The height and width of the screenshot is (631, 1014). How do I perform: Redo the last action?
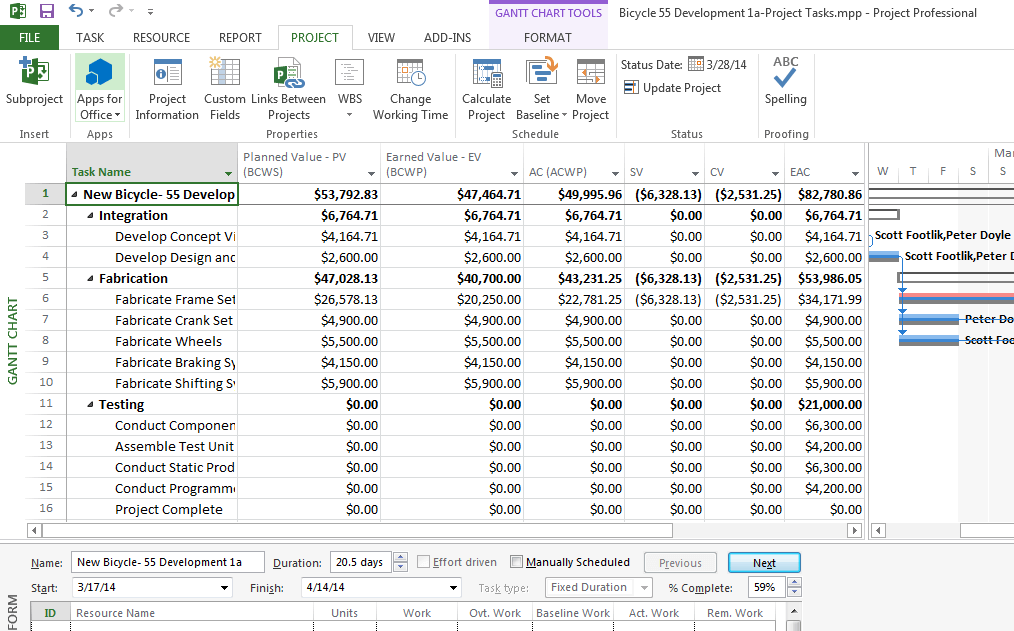click(x=115, y=10)
